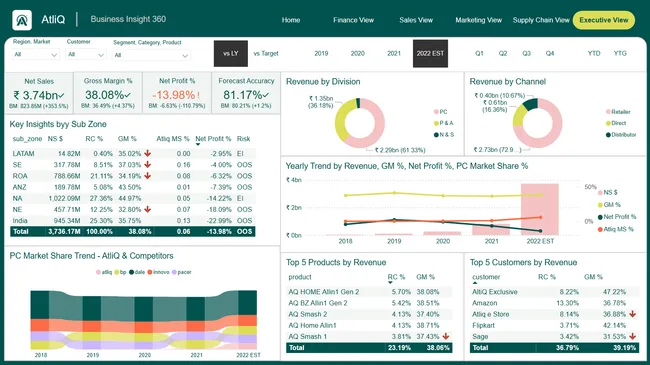Expand the Region, Market dropdown
This screenshot has width=650, height=365.
click(x=35, y=54)
